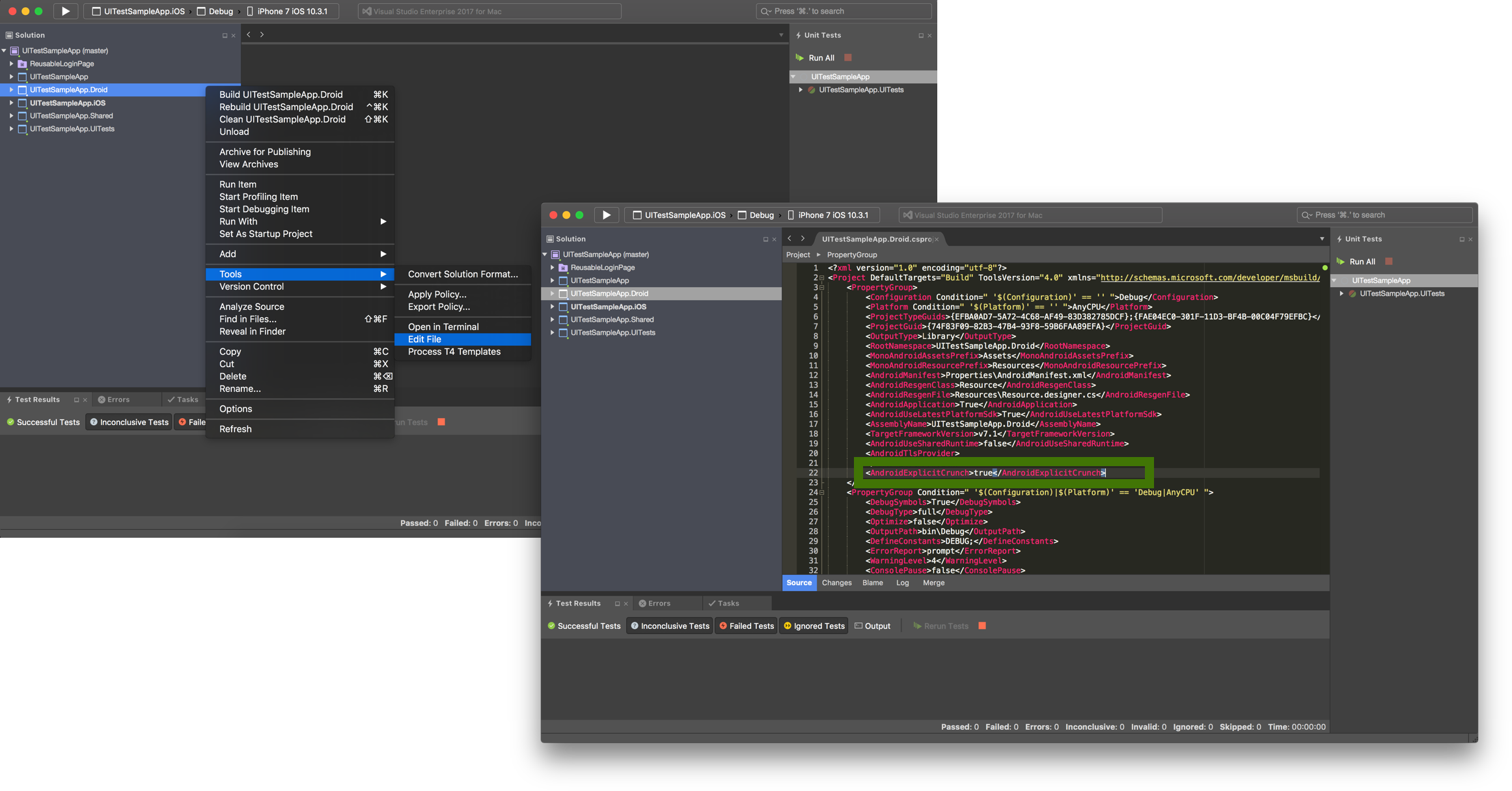Choose Edit File in the Tools submenu

pyautogui.click(x=463, y=339)
